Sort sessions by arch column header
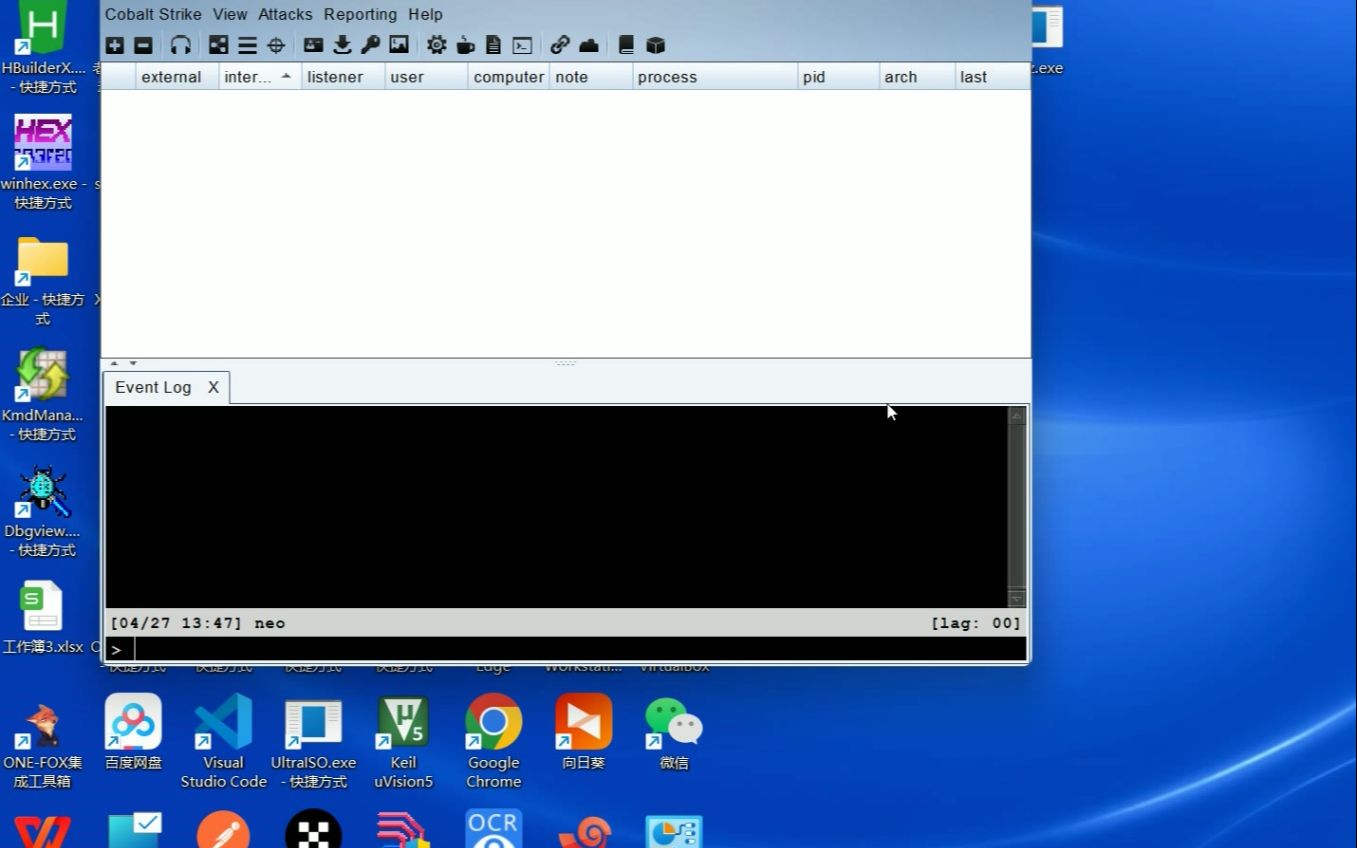1357x848 pixels. tap(916, 77)
